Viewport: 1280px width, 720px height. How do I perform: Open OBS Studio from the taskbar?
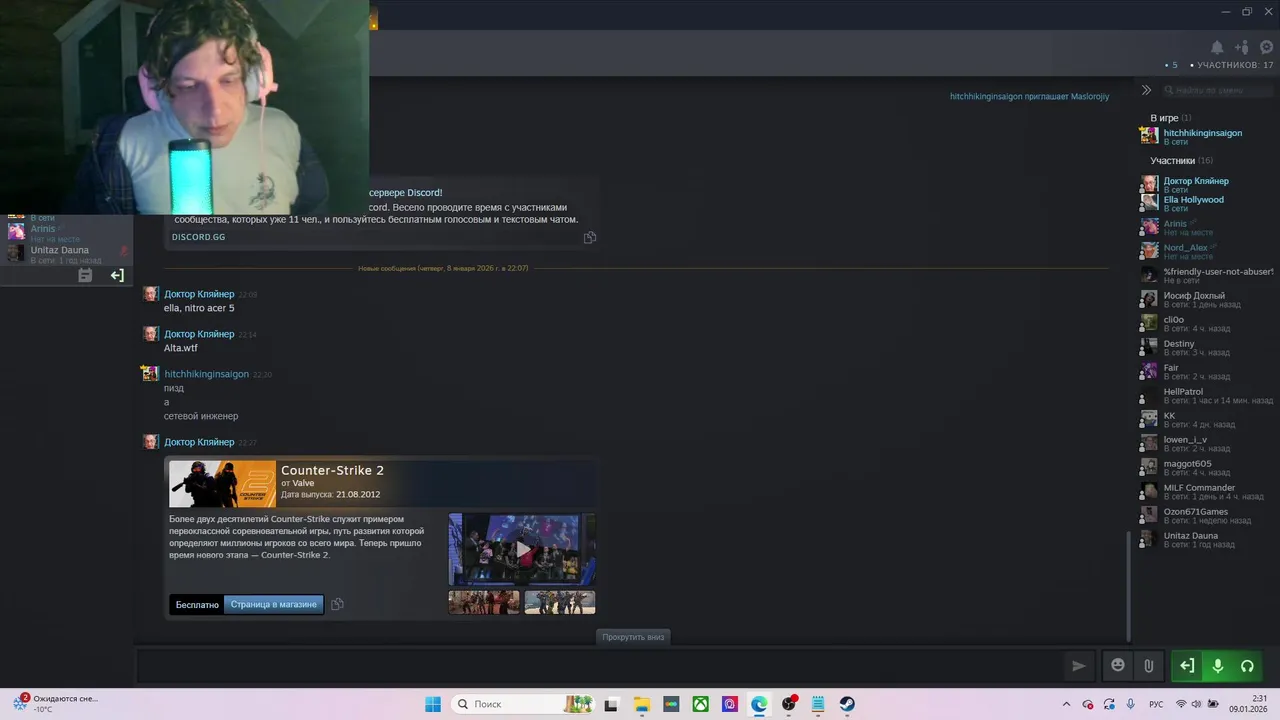coord(789,704)
